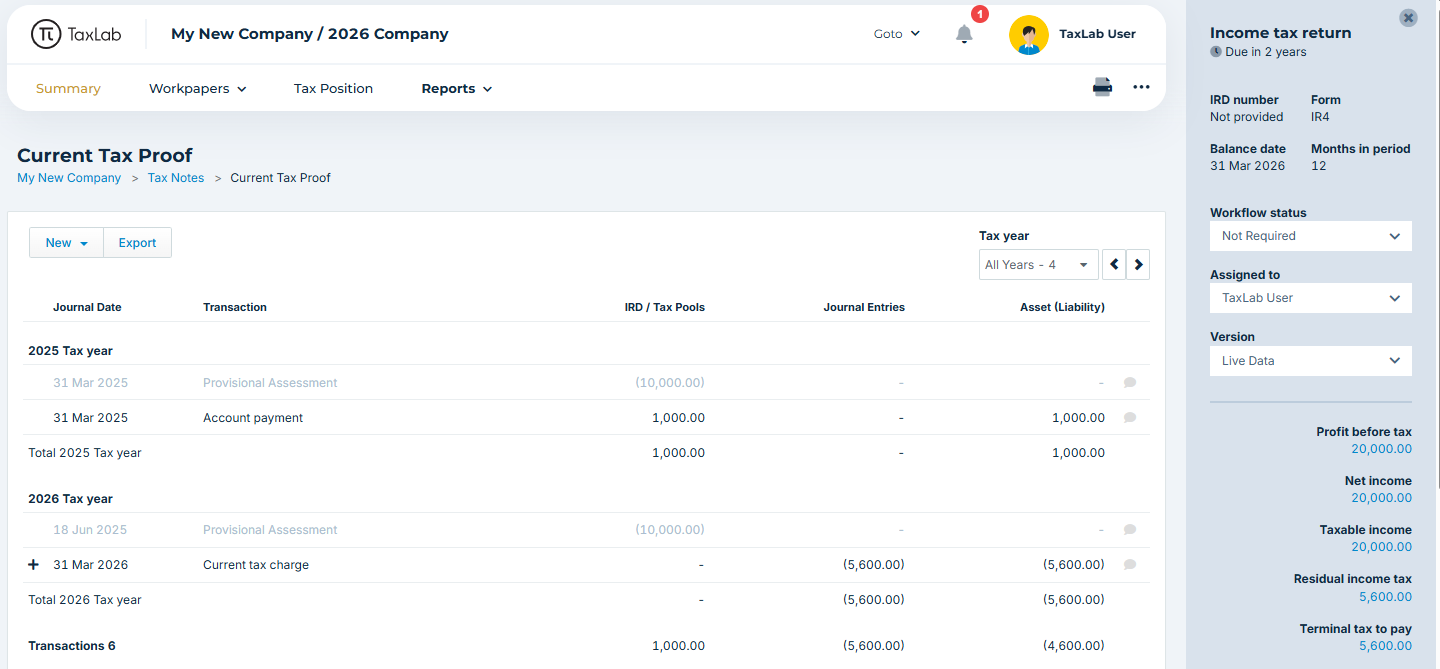Open comment on 18 Jun 2025 Provisional Assessment
Viewport: 1440px width, 669px height.
(x=1130, y=530)
